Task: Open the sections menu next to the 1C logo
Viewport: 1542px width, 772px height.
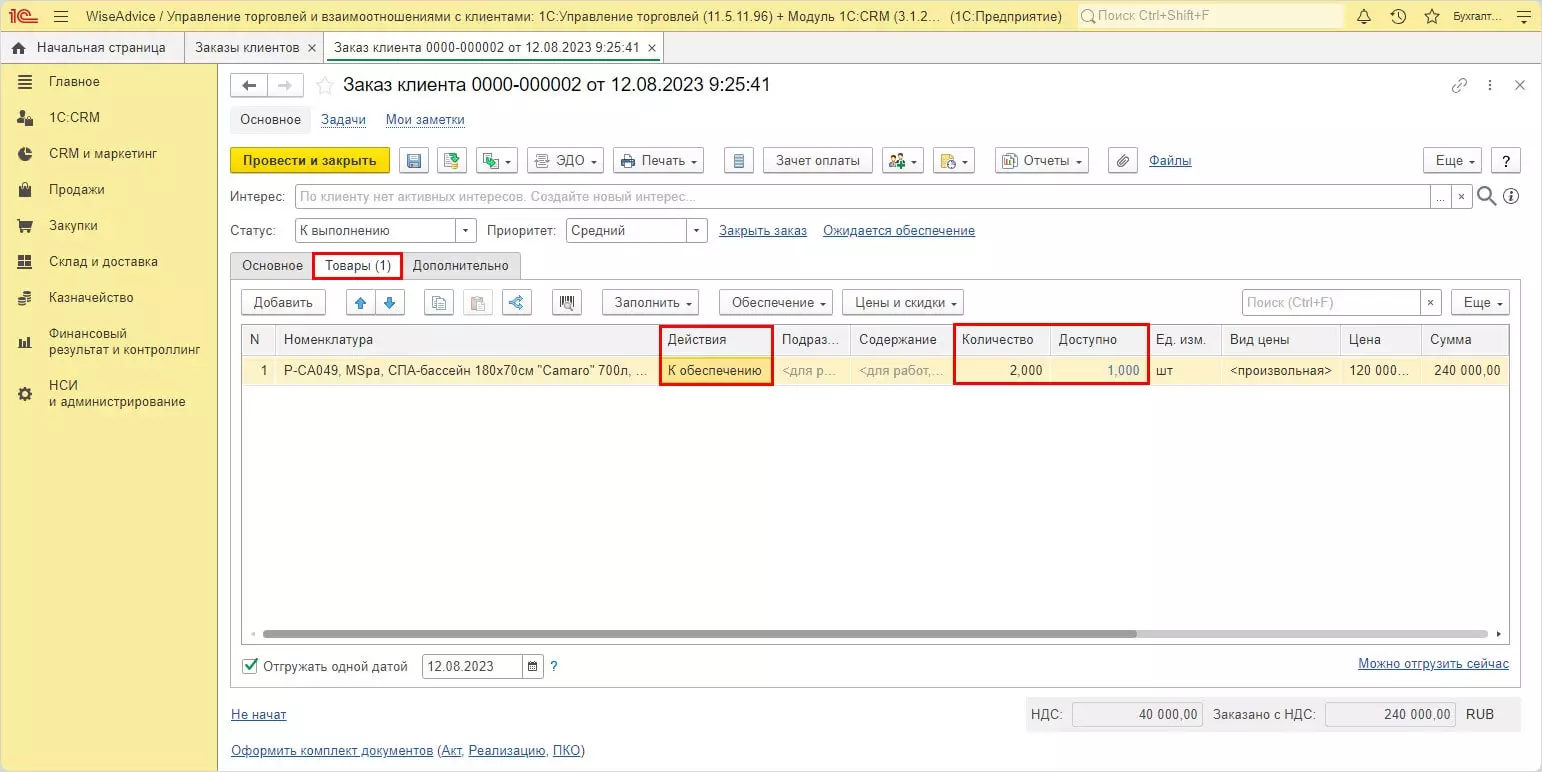Action: click(60, 16)
